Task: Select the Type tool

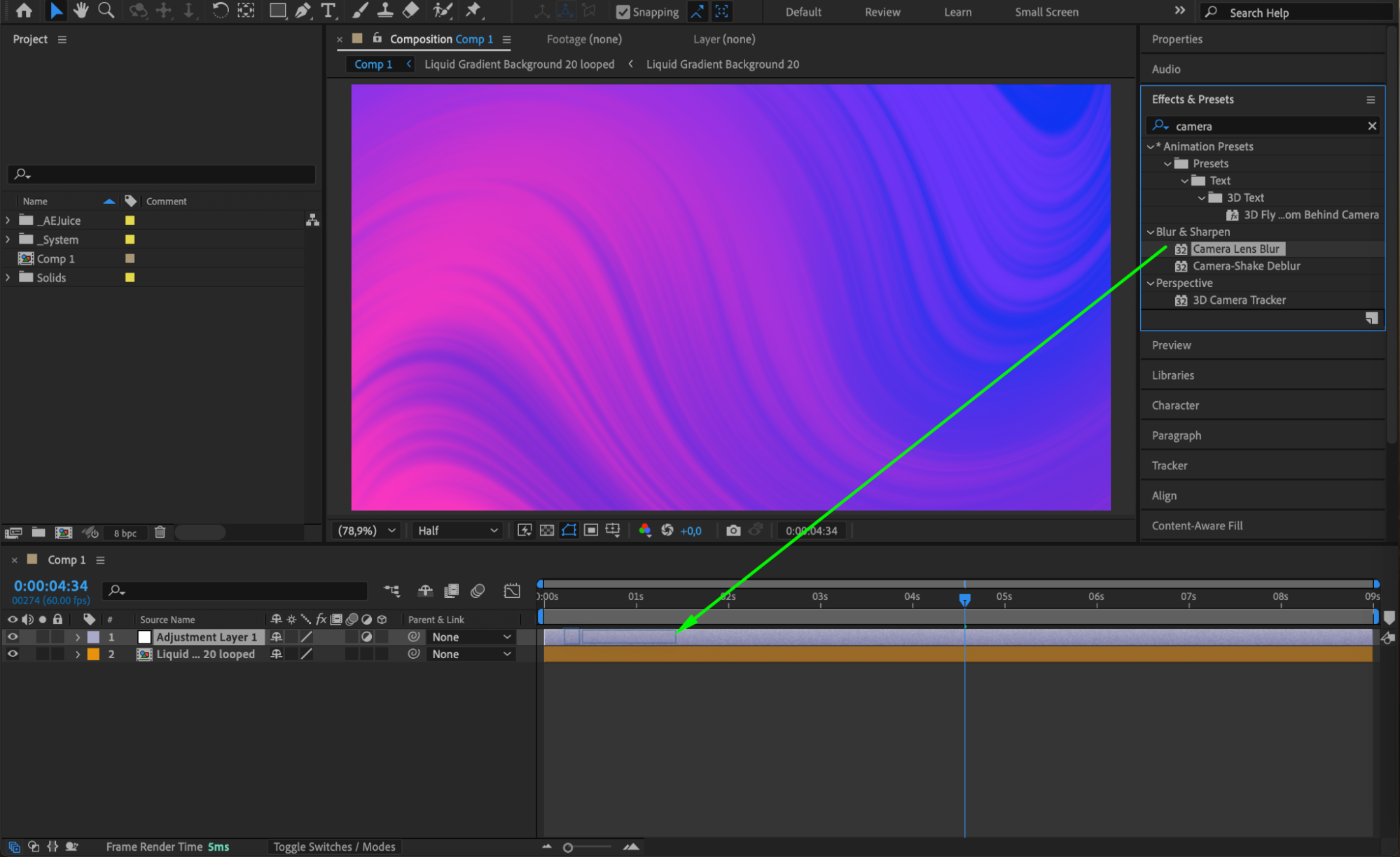Action: pos(328,11)
